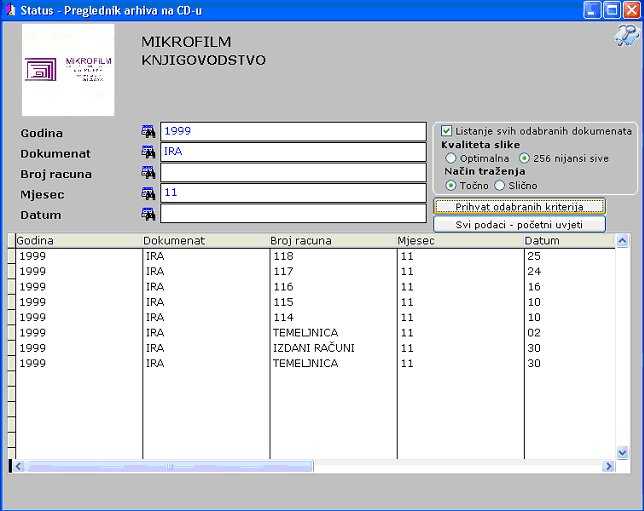Click the horizontal scrollbar thumb
Screen dimensions: 644x511
(x=169, y=466)
